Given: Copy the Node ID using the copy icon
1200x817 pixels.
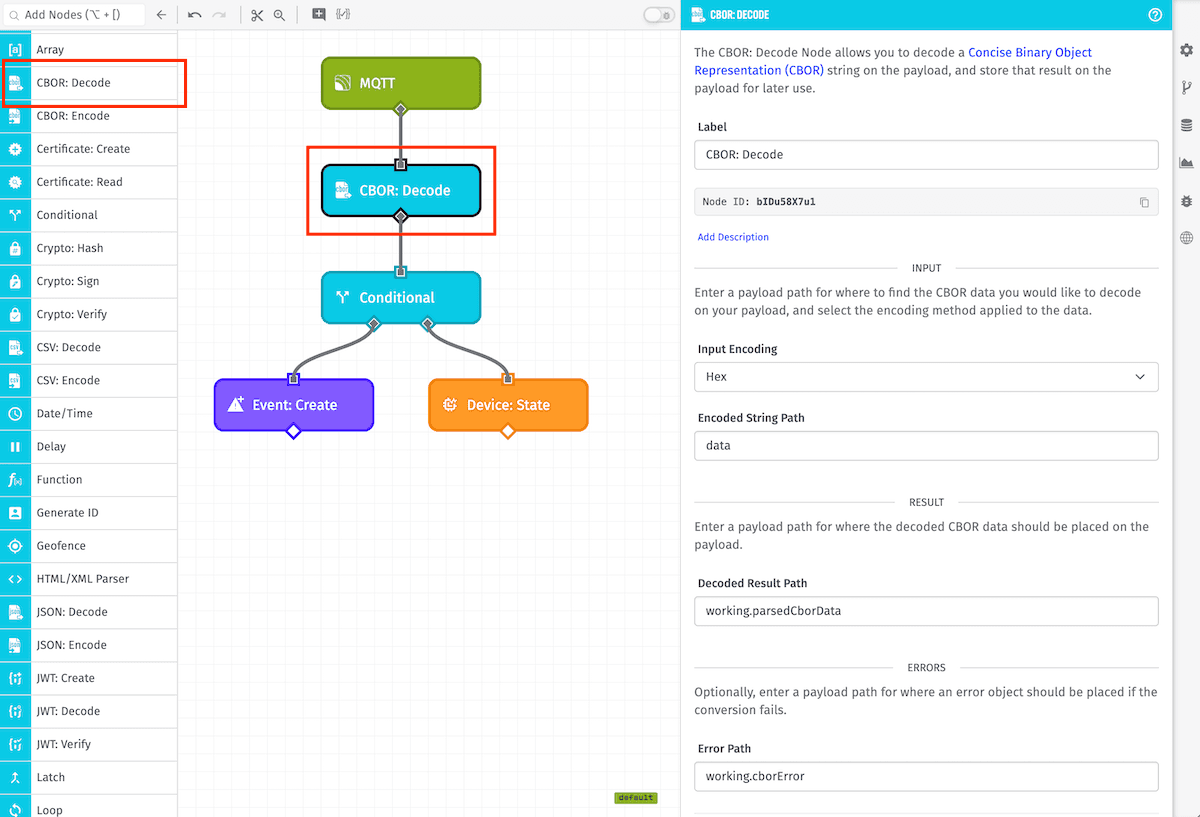Looking at the screenshot, I should click(1144, 201).
